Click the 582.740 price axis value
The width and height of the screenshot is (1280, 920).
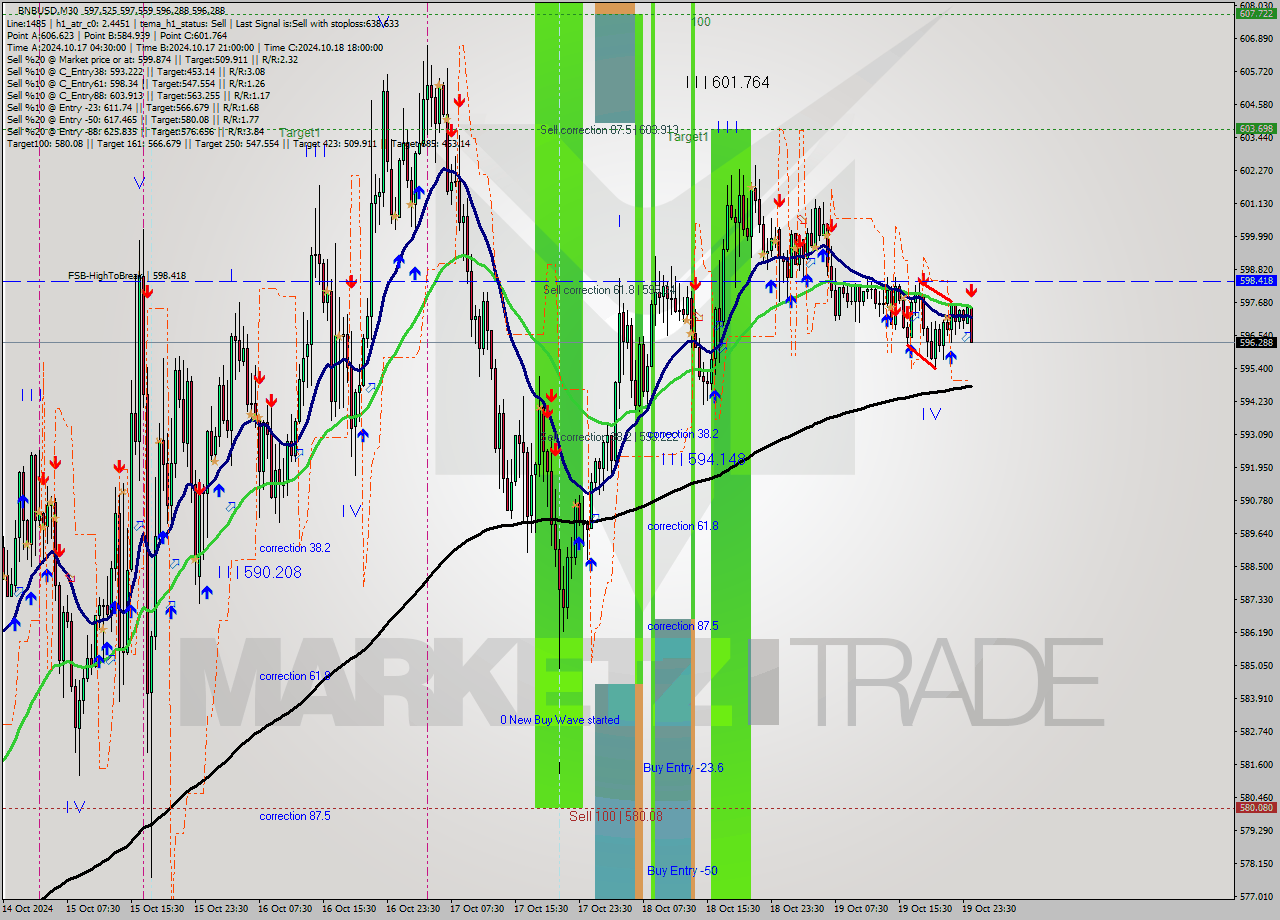(1256, 732)
